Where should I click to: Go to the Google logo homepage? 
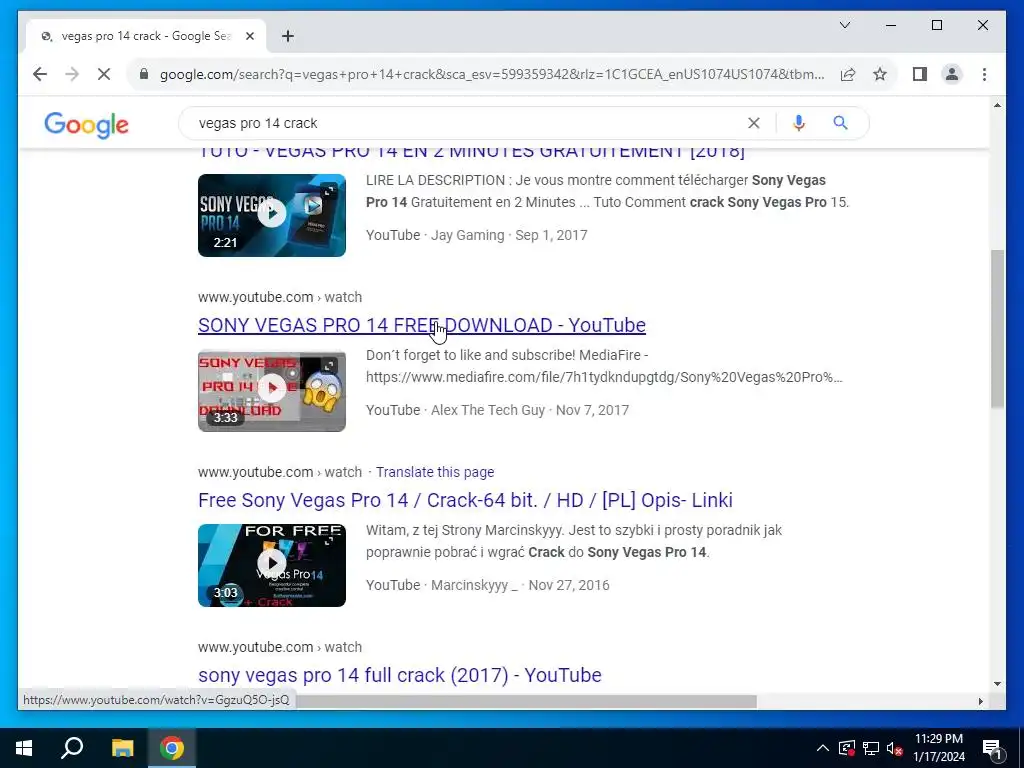pos(86,125)
